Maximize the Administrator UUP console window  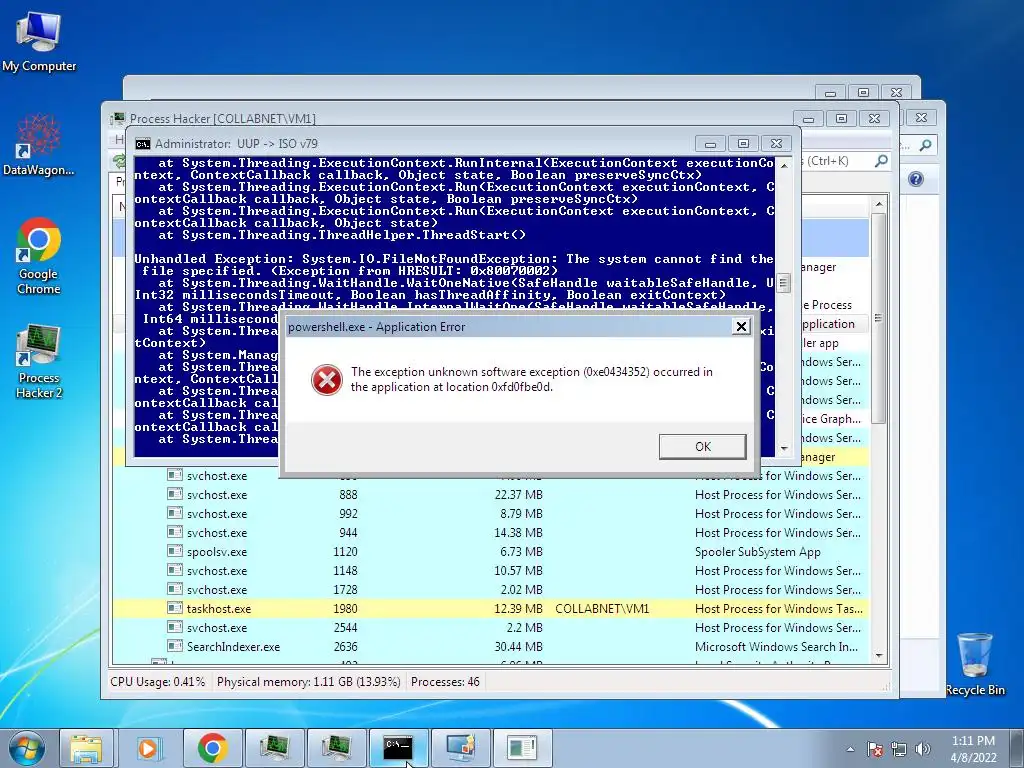pyautogui.click(x=743, y=144)
